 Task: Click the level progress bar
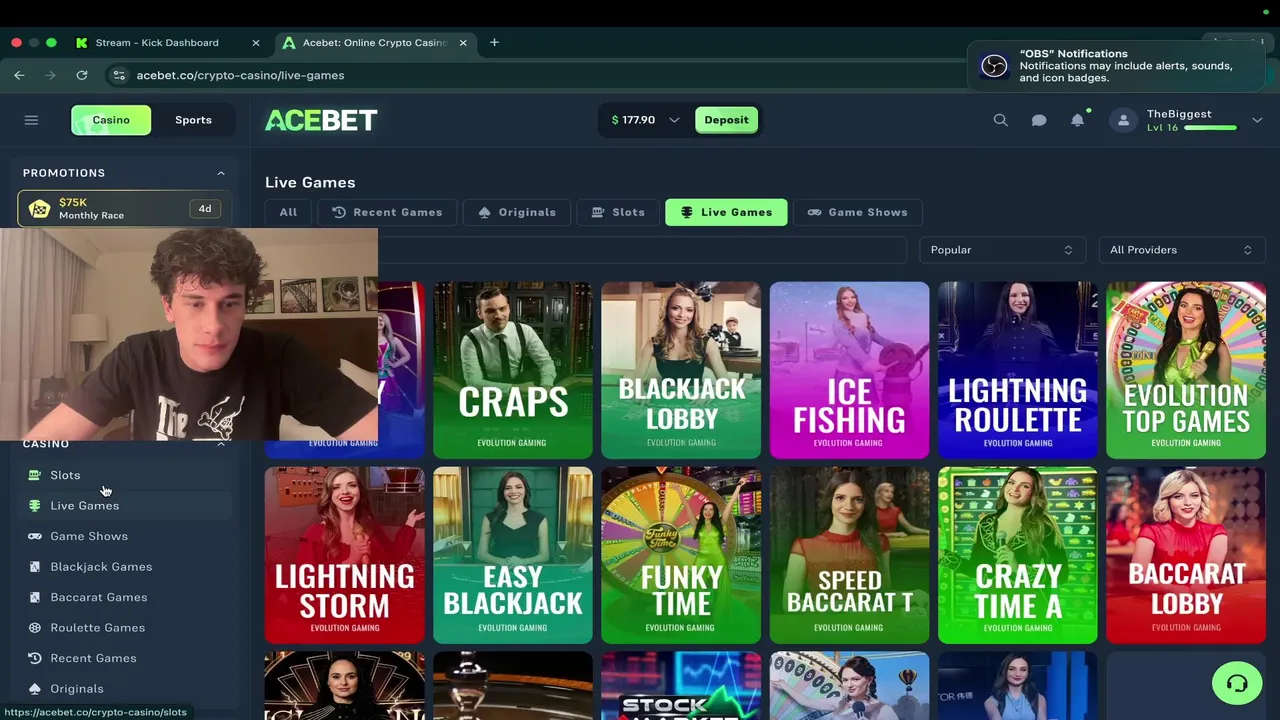coord(1211,128)
